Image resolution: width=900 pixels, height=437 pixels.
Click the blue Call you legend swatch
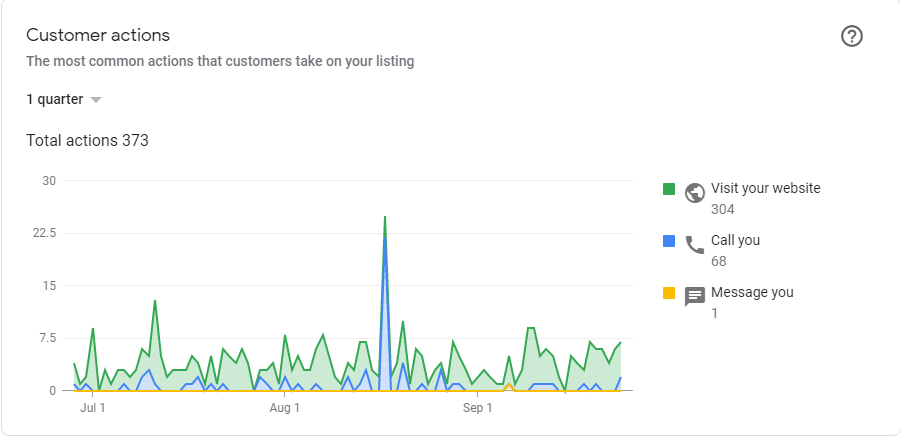pyautogui.click(x=669, y=241)
